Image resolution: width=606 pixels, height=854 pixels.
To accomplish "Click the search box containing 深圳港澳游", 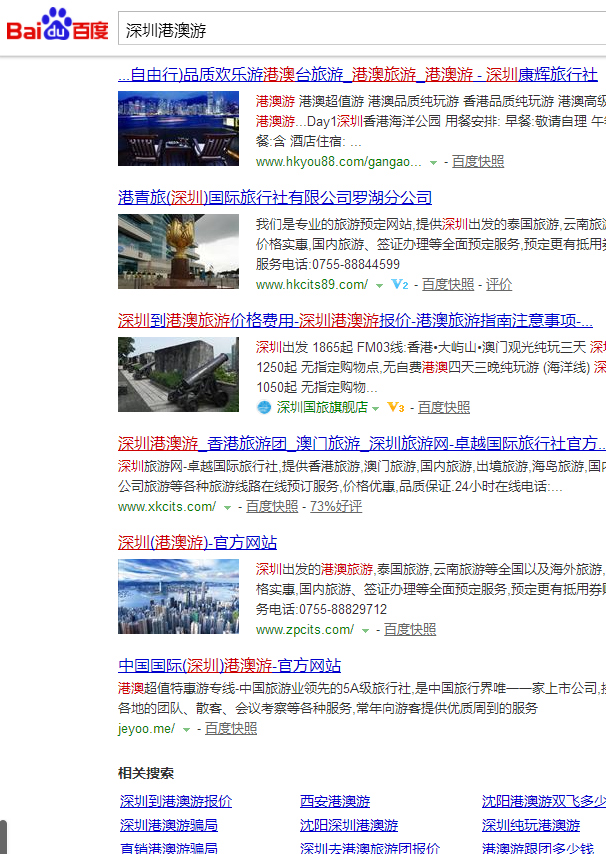I will 362,29.
